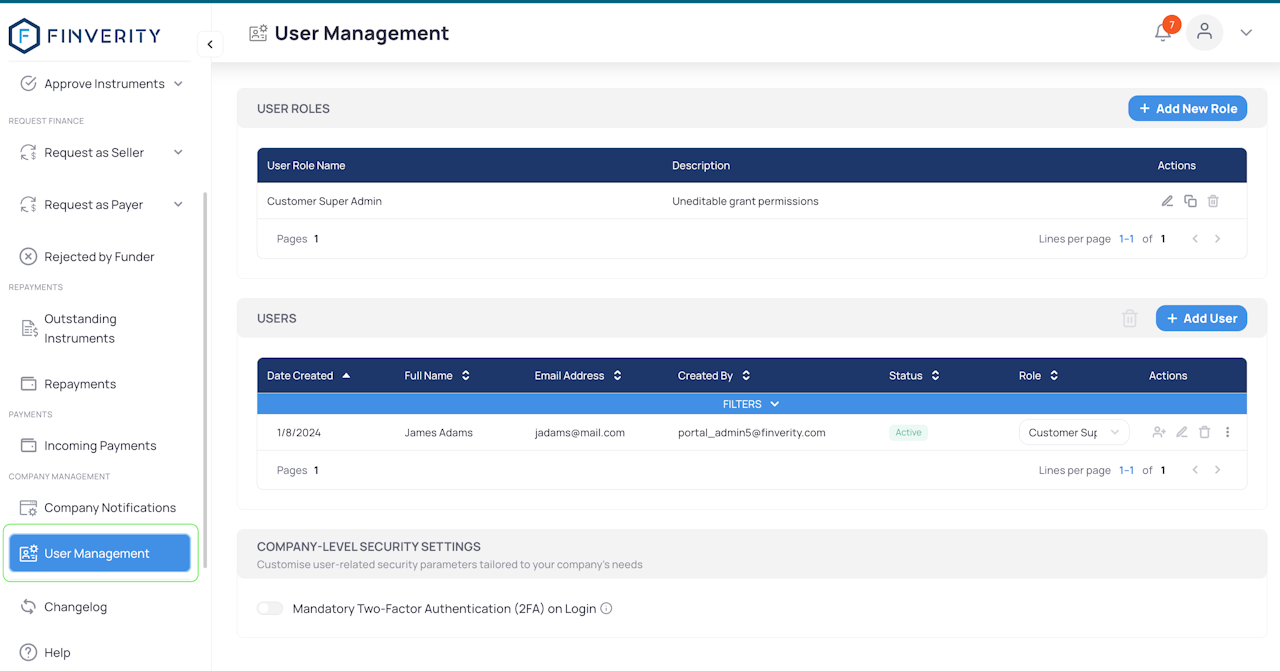
Task: Open the notifications bell icon
Action: 1162,32
